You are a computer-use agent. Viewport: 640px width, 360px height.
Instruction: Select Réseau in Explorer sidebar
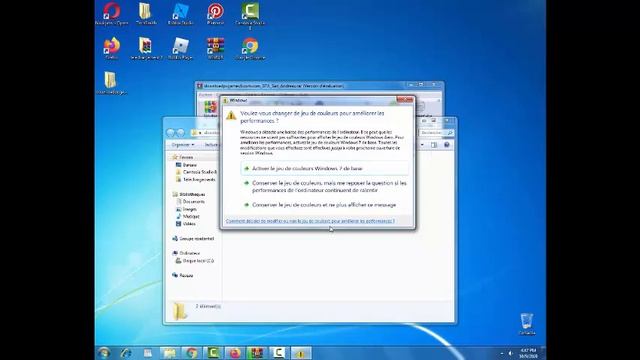182,276
